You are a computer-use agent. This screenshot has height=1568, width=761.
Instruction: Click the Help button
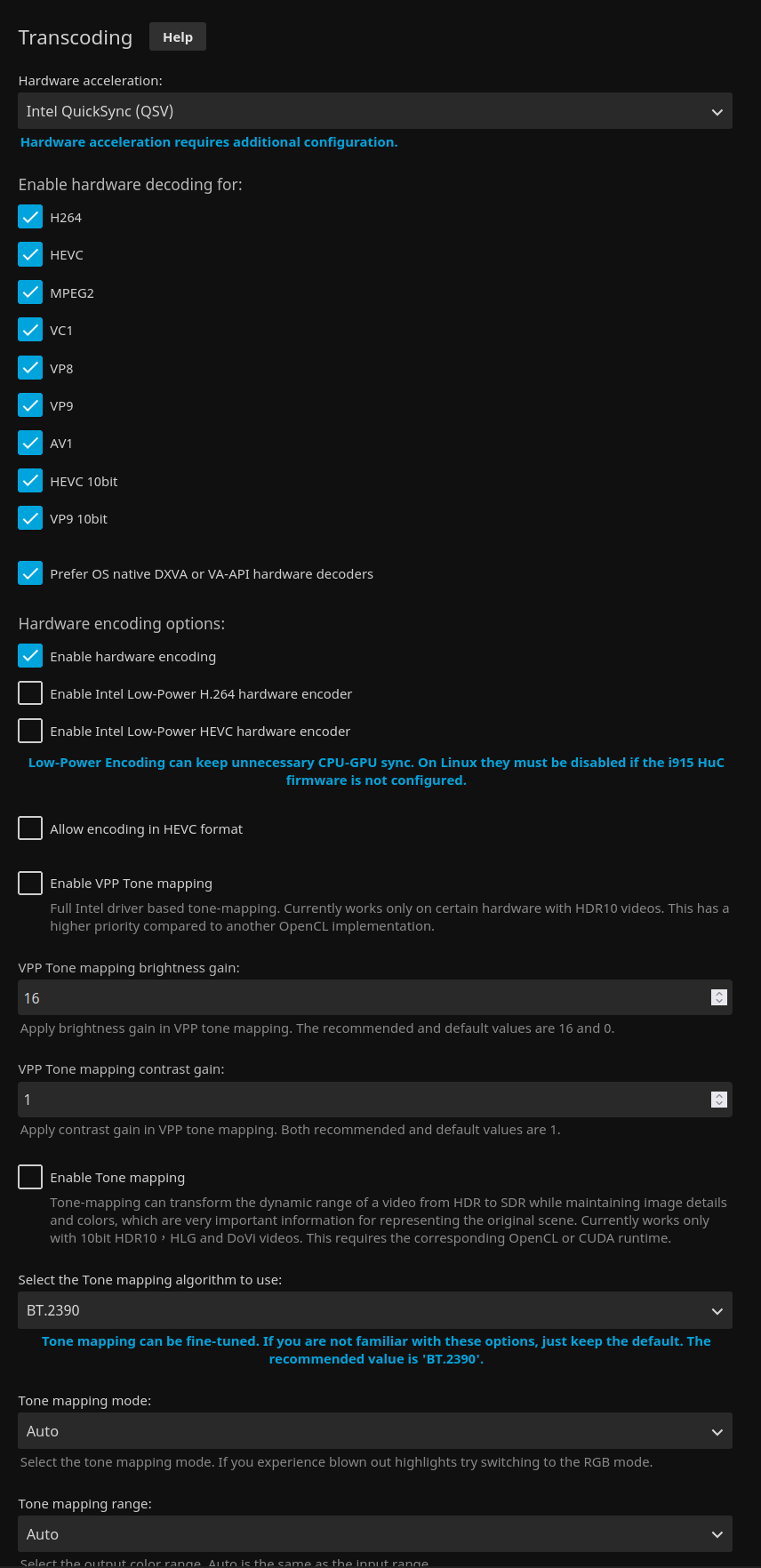(x=178, y=37)
